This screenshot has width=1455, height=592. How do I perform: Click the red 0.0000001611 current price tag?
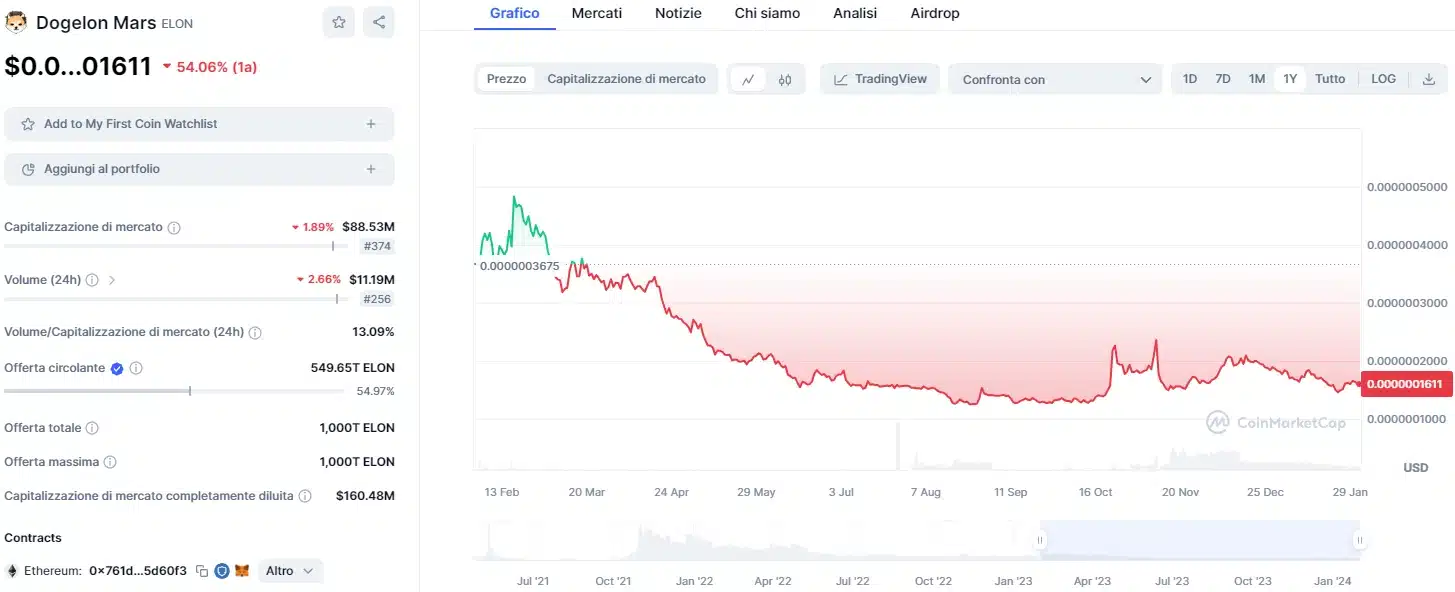1407,384
